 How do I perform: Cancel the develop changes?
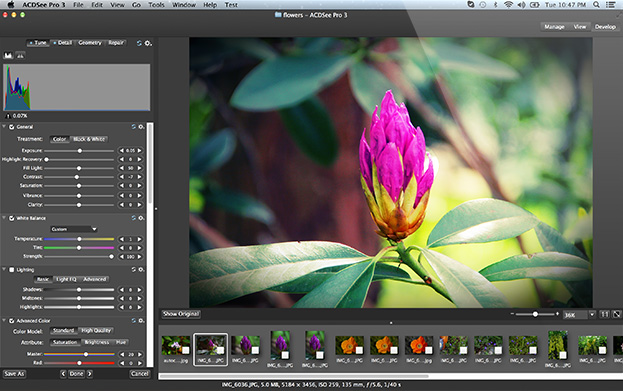(139, 374)
